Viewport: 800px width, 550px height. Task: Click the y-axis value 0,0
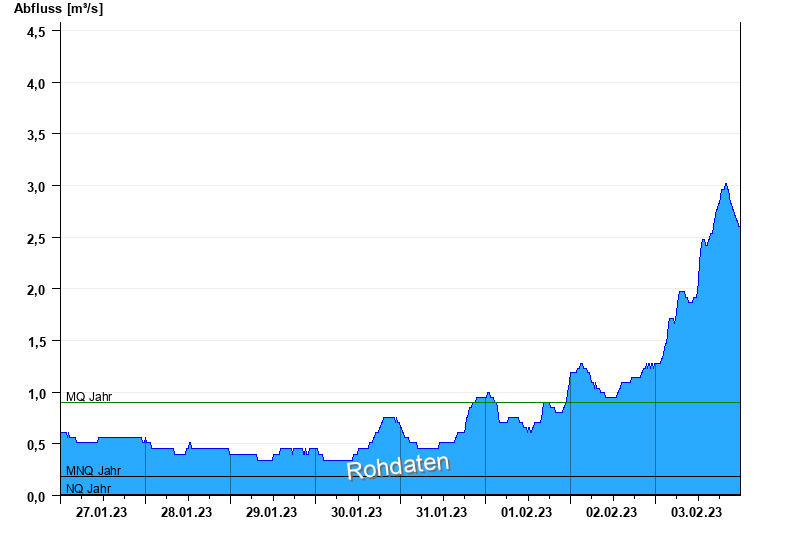click(x=36, y=497)
